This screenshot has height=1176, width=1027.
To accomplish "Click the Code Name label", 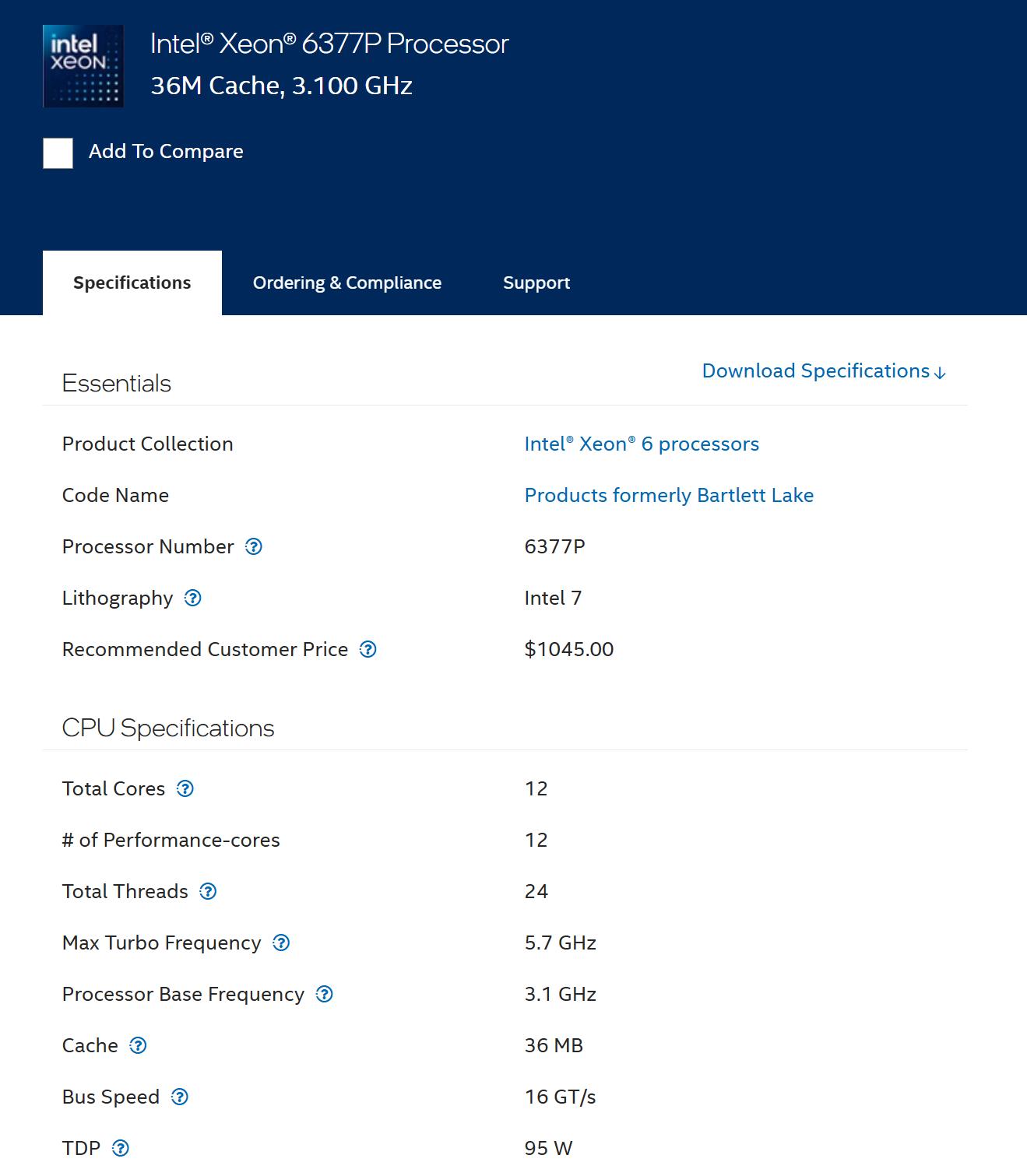I will (x=115, y=495).
